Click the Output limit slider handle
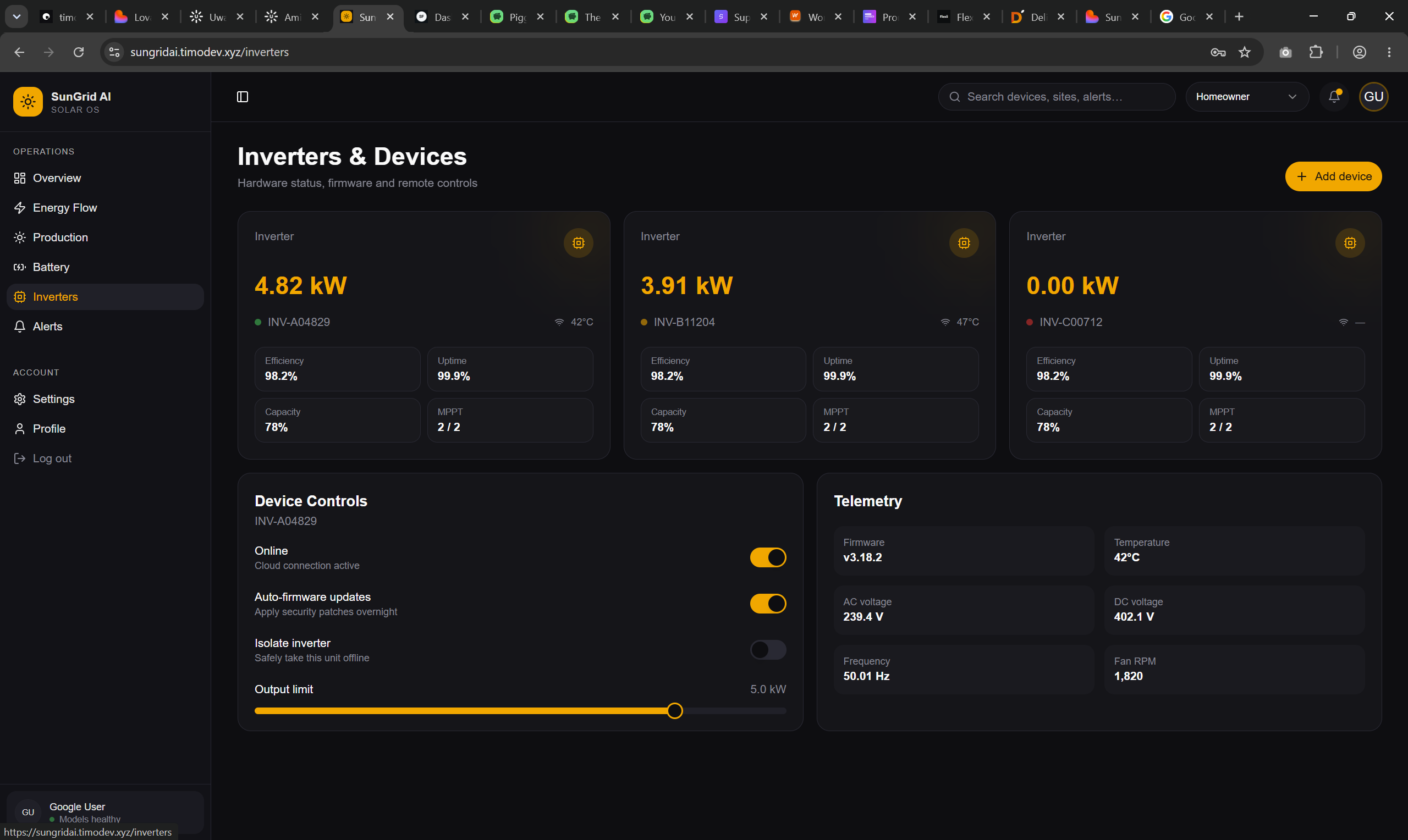 [674, 710]
